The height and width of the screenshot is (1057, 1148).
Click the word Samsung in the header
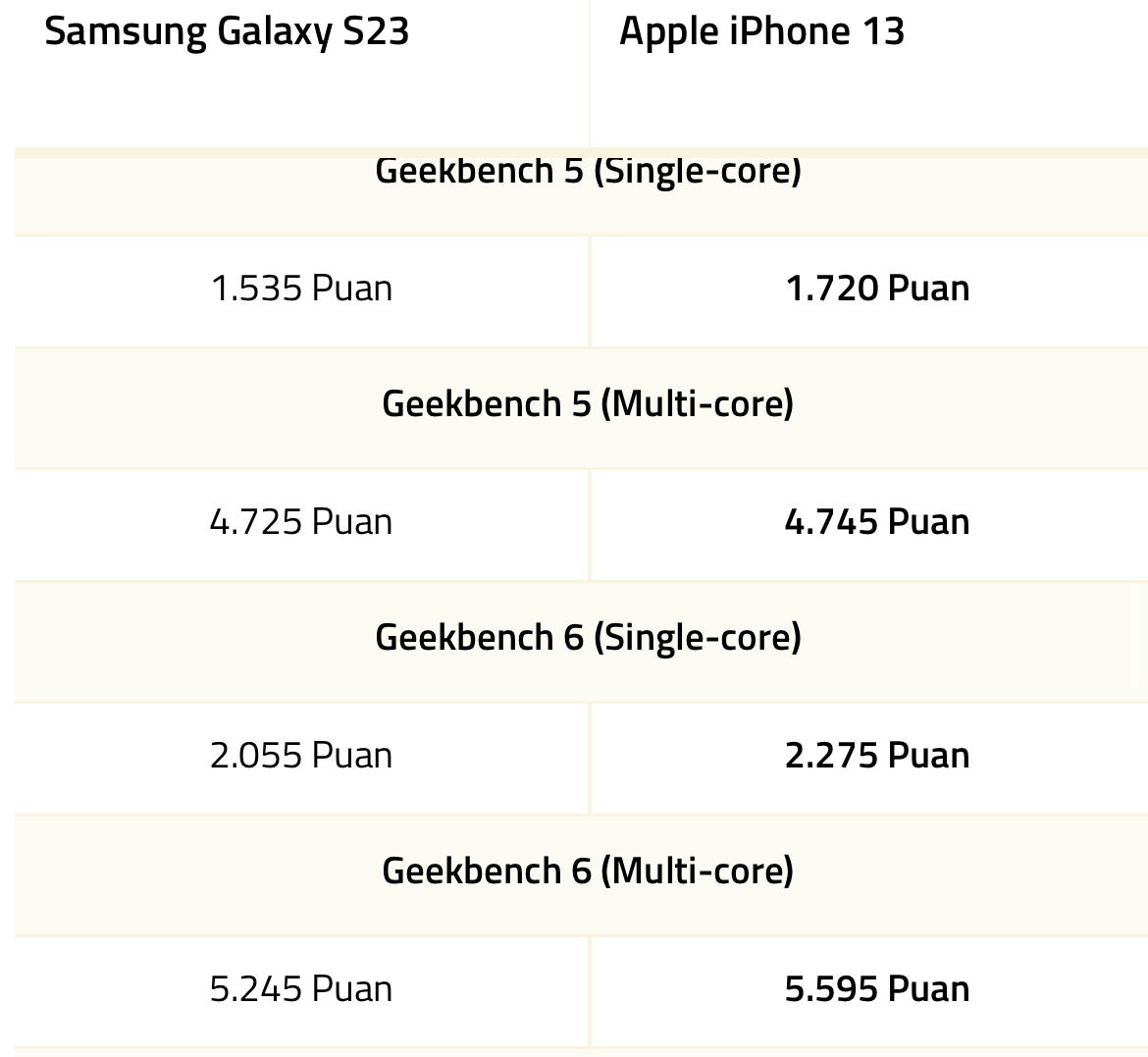126,33
